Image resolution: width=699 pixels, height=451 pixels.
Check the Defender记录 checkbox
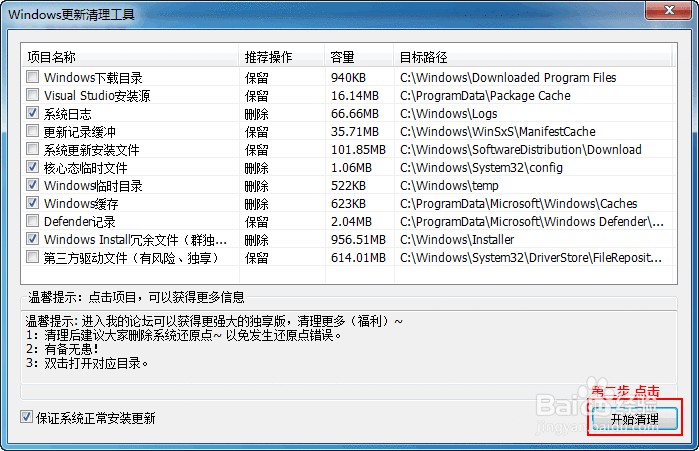[32, 221]
